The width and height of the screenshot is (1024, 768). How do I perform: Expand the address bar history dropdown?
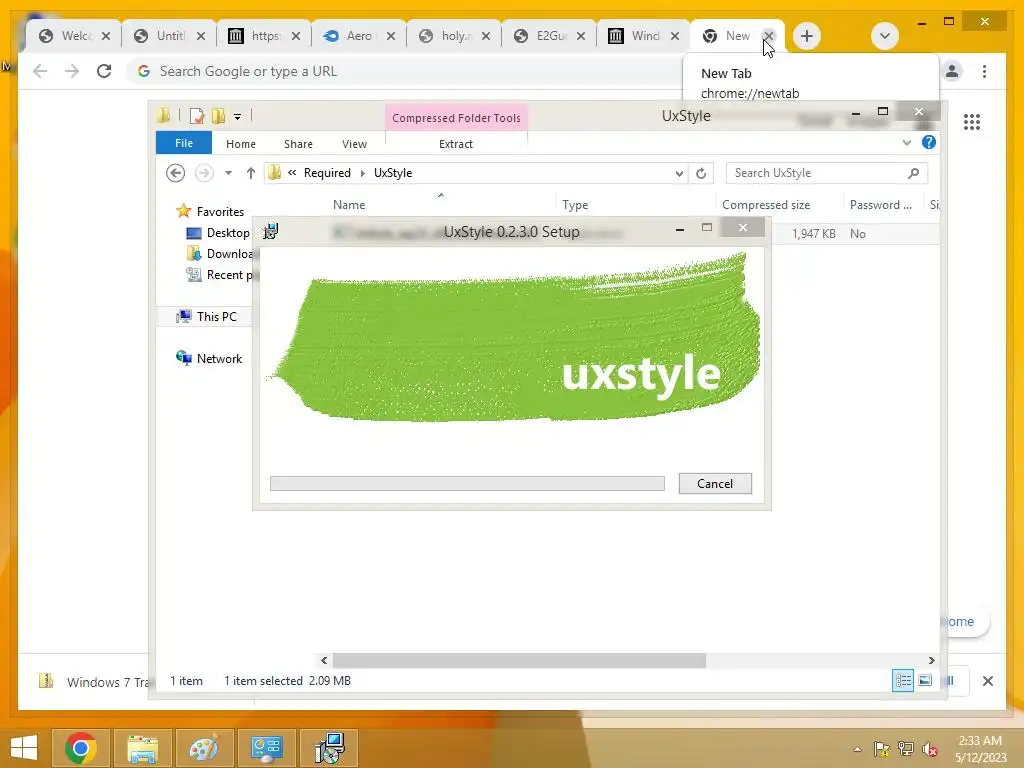click(679, 173)
